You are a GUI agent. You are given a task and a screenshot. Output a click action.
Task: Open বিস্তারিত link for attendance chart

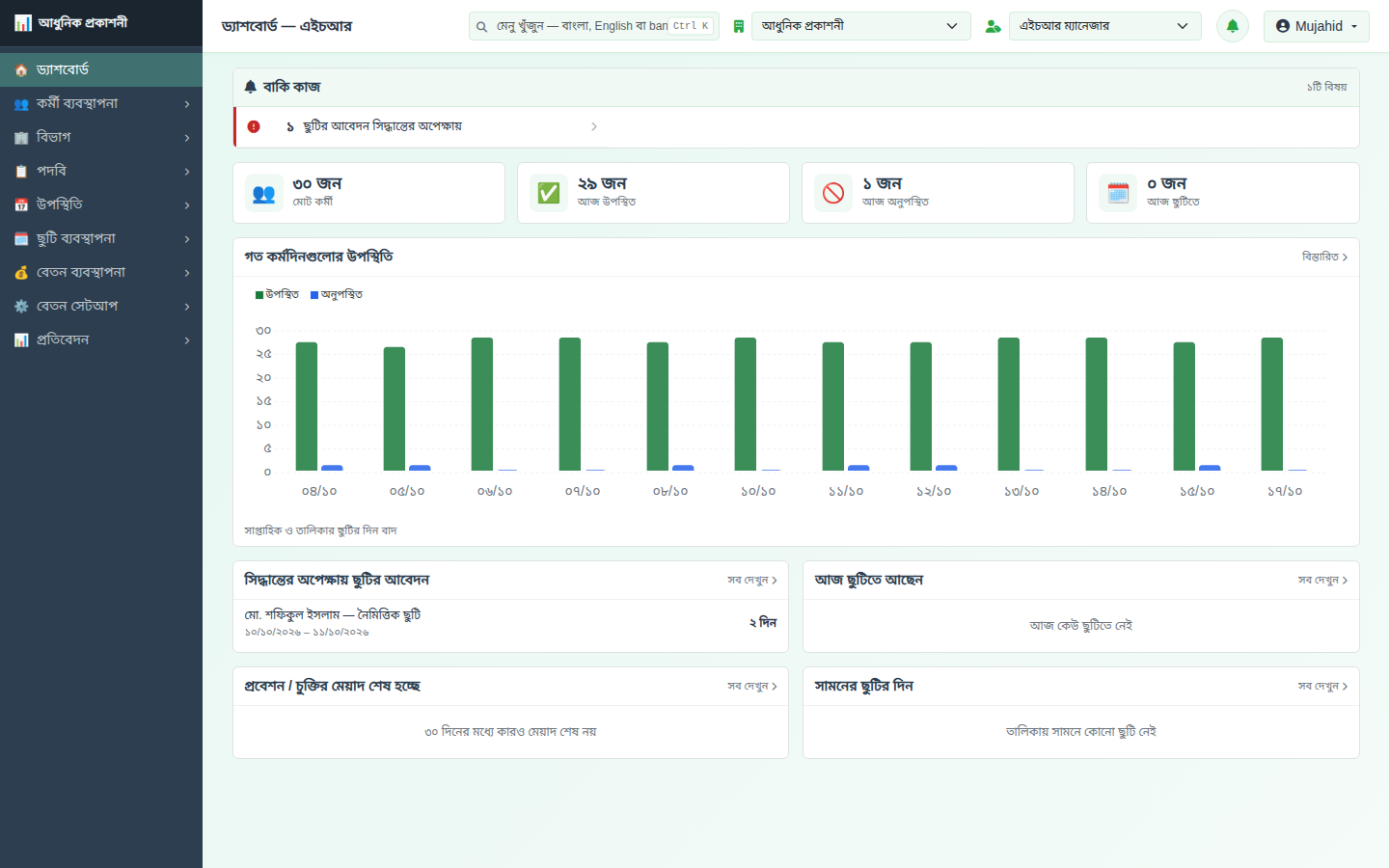point(1324,257)
